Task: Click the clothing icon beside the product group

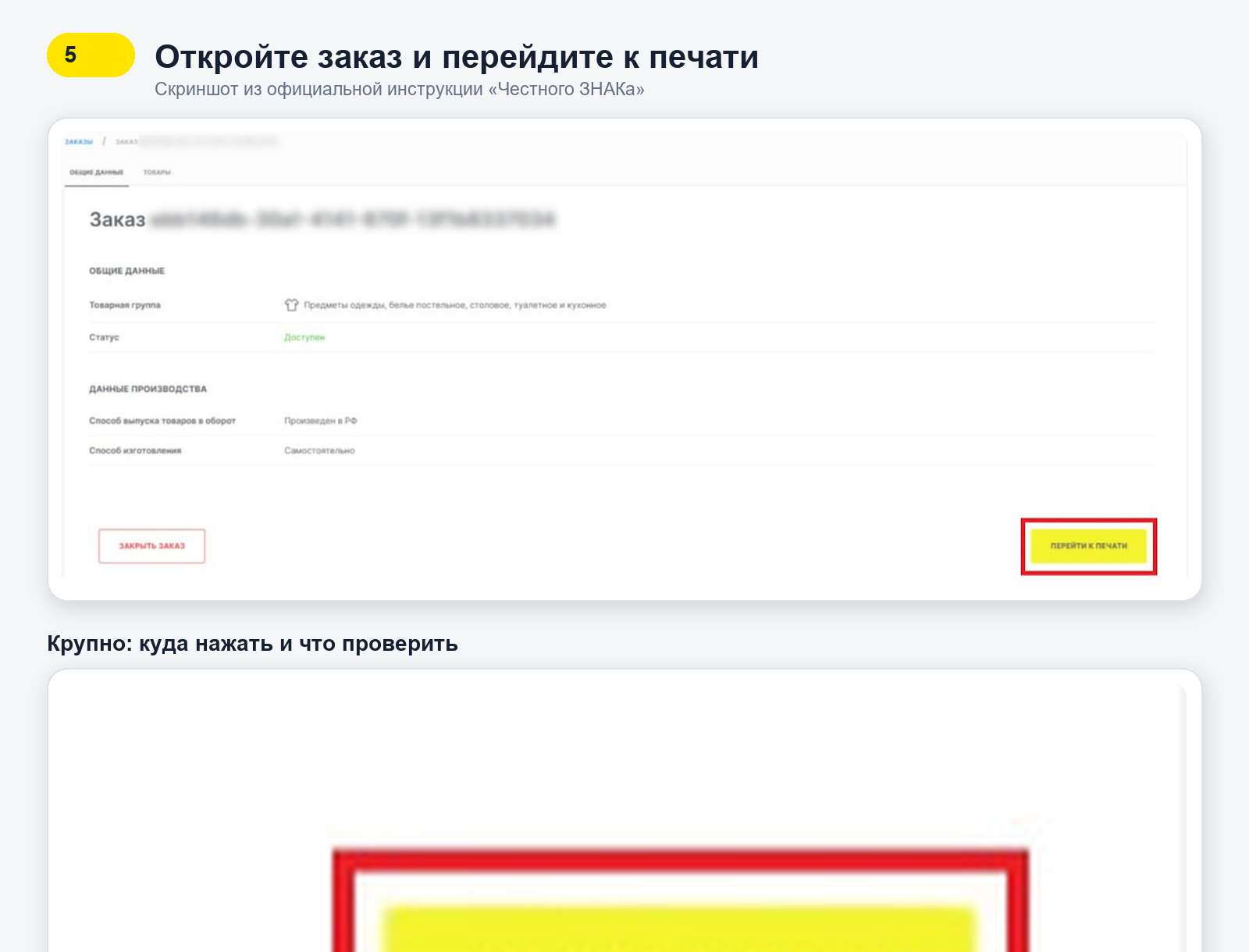Action: point(291,305)
